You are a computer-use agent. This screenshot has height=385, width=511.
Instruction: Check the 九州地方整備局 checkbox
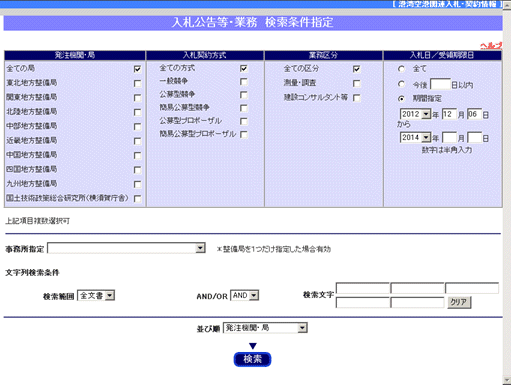(x=137, y=184)
